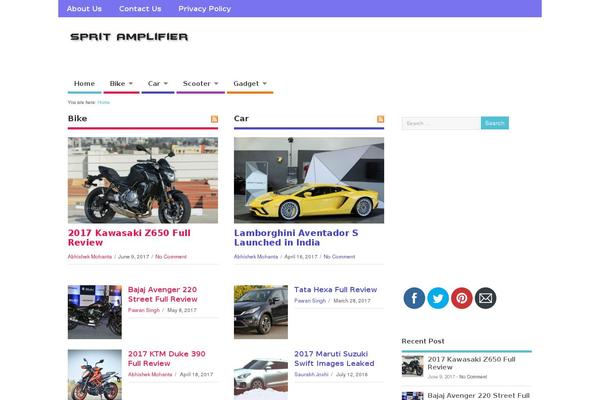The height and width of the screenshot is (400, 600).
Task: Open the KTM Duke 390 thumbnail
Action: 95,375
